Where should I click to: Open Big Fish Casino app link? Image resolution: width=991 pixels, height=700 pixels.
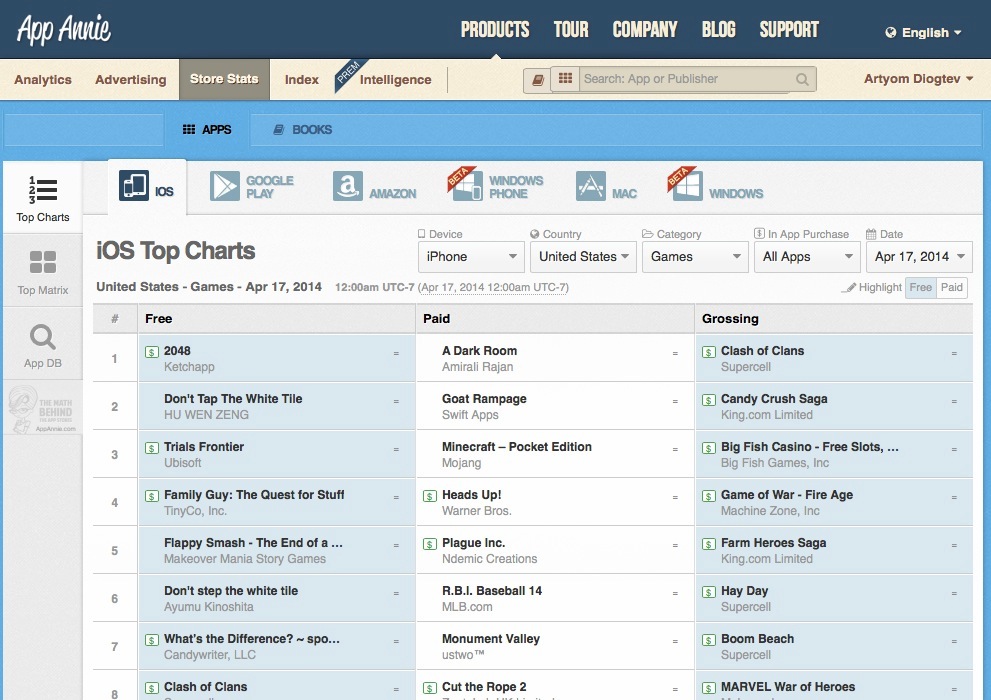pyautogui.click(x=810, y=447)
